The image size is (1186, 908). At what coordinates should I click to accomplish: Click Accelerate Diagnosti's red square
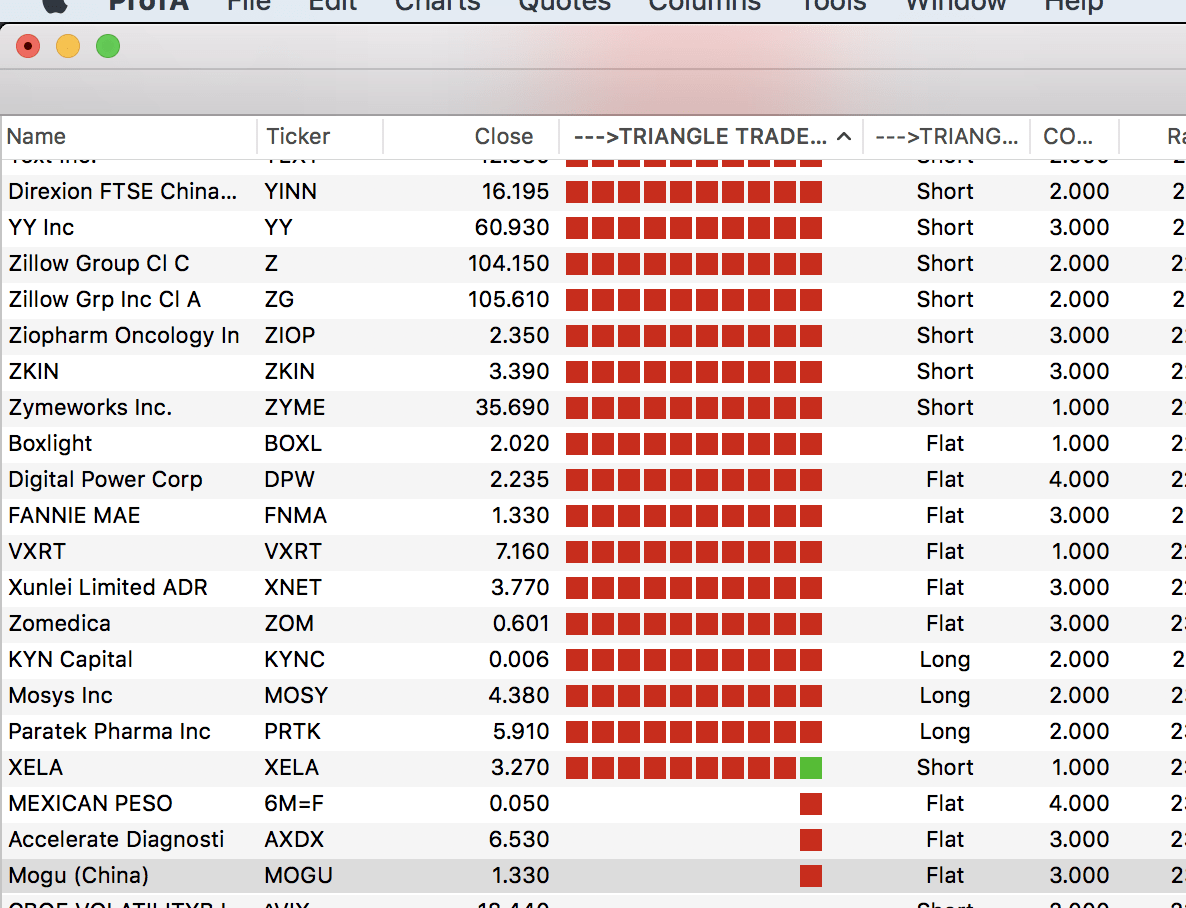click(811, 840)
